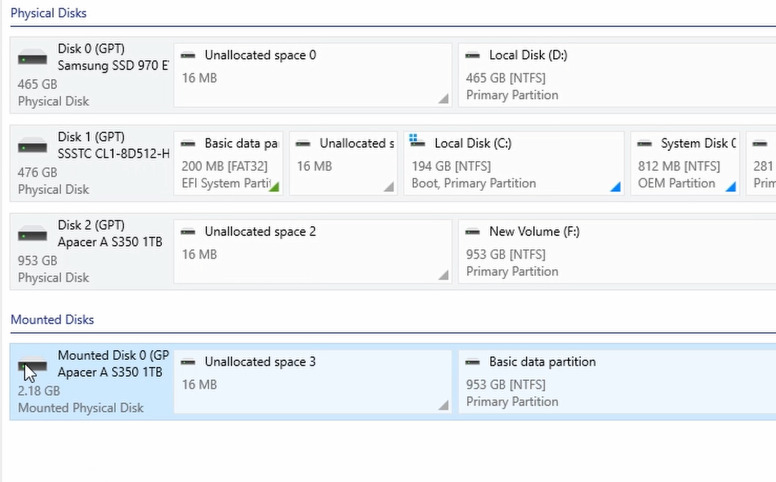Click the Disk 2 Apacer drive icon
The height and width of the screenshot is (482, 776).
pyautogui.click(x=33, y=235)
